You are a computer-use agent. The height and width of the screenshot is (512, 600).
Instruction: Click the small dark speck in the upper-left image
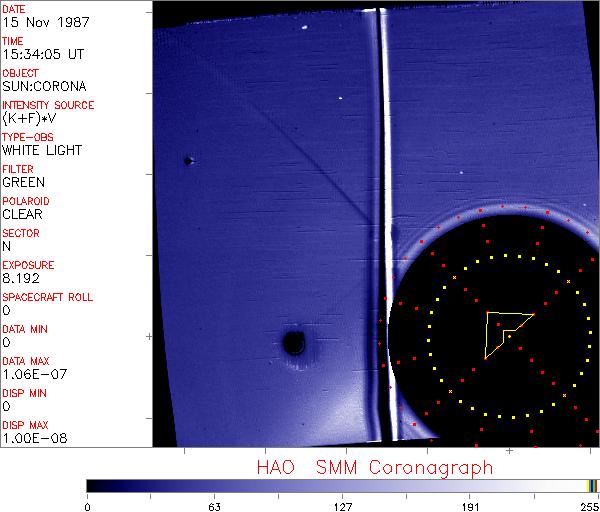(188, 160)
